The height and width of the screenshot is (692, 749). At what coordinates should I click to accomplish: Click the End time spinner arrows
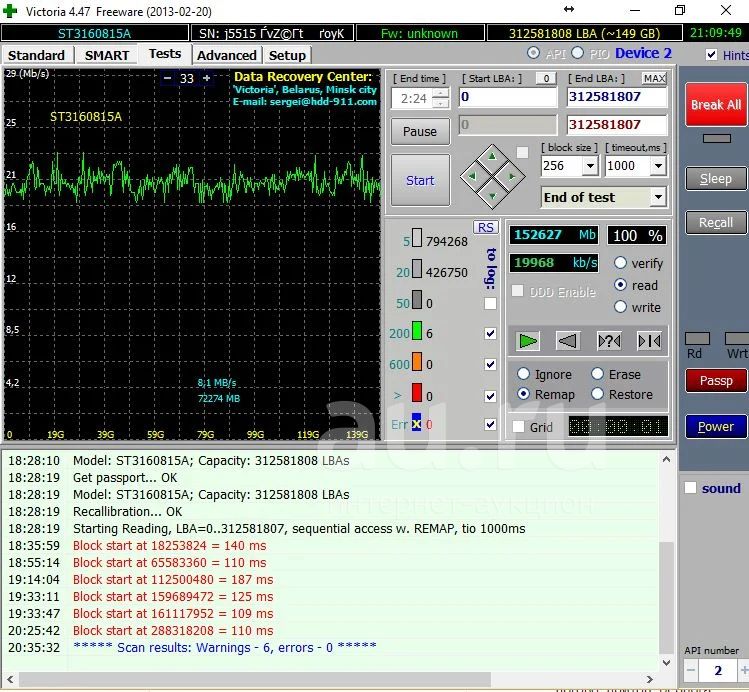pyautogui.click(x=441, y=98)
